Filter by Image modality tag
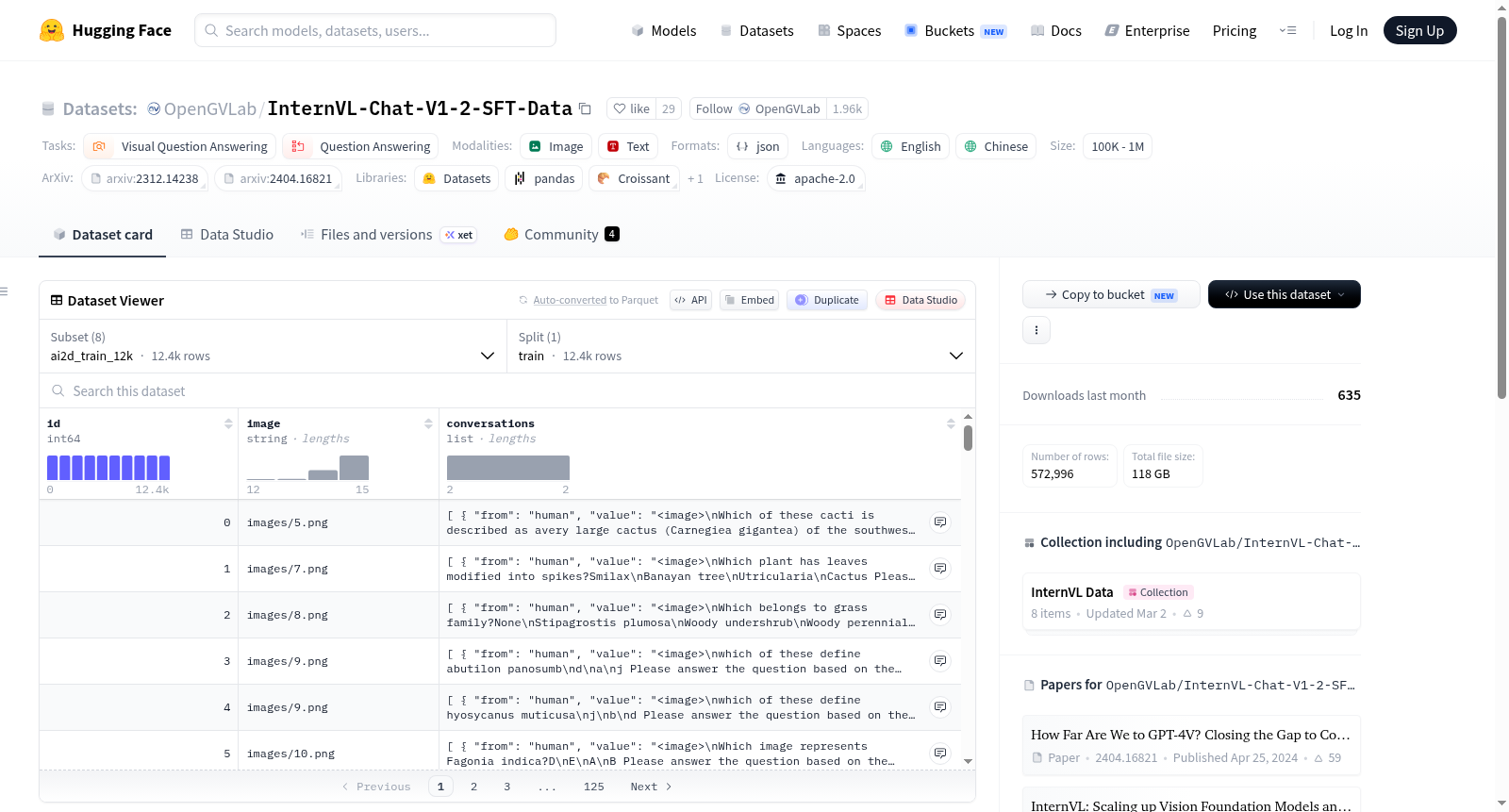The height and width of the screenshot is (812, 1509). click(x=556, y=146)
